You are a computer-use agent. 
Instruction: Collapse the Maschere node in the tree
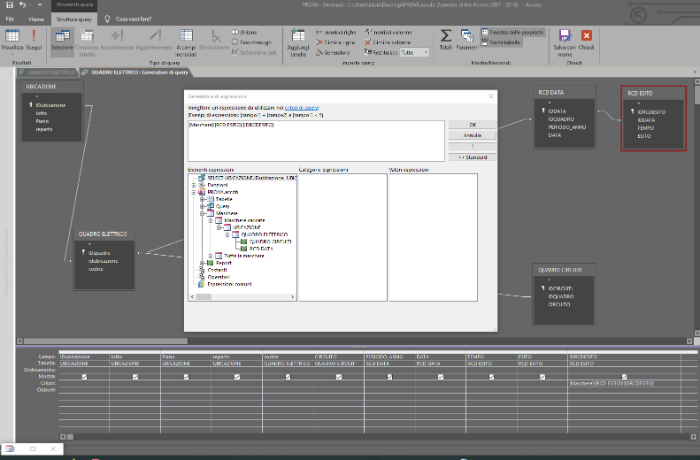point(202,213)
